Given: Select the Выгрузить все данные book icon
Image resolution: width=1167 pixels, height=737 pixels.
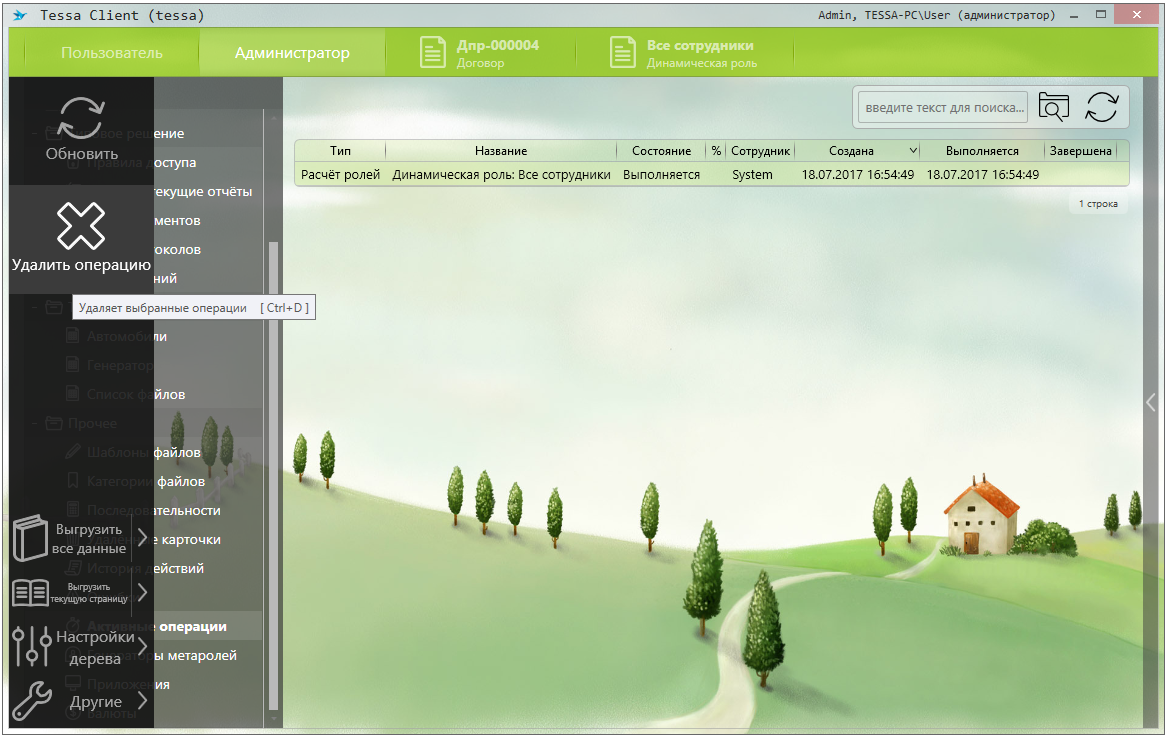Looking at the screenshot, I should coord(30,538).
